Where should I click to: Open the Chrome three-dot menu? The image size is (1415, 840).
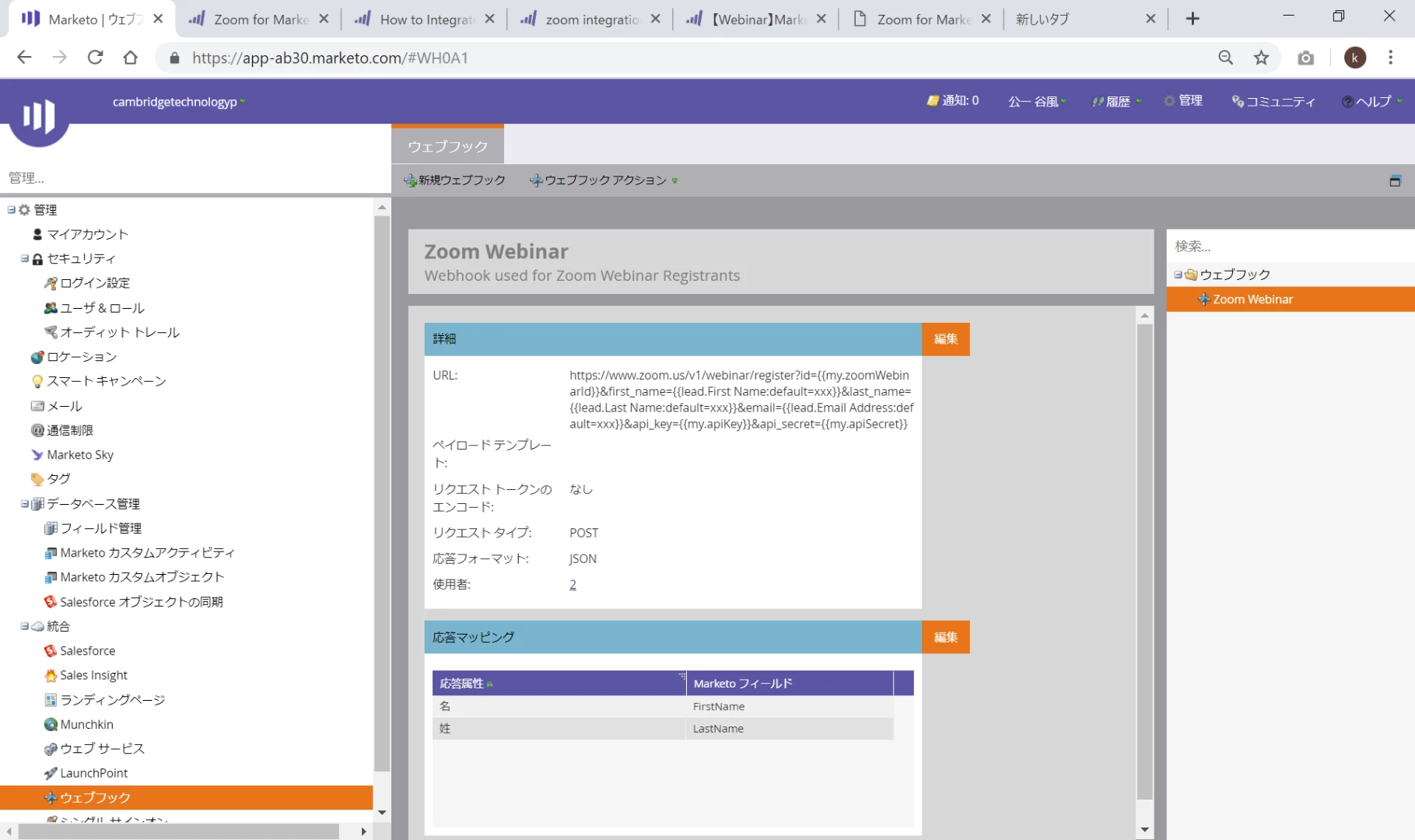(x=1390, y=58)
